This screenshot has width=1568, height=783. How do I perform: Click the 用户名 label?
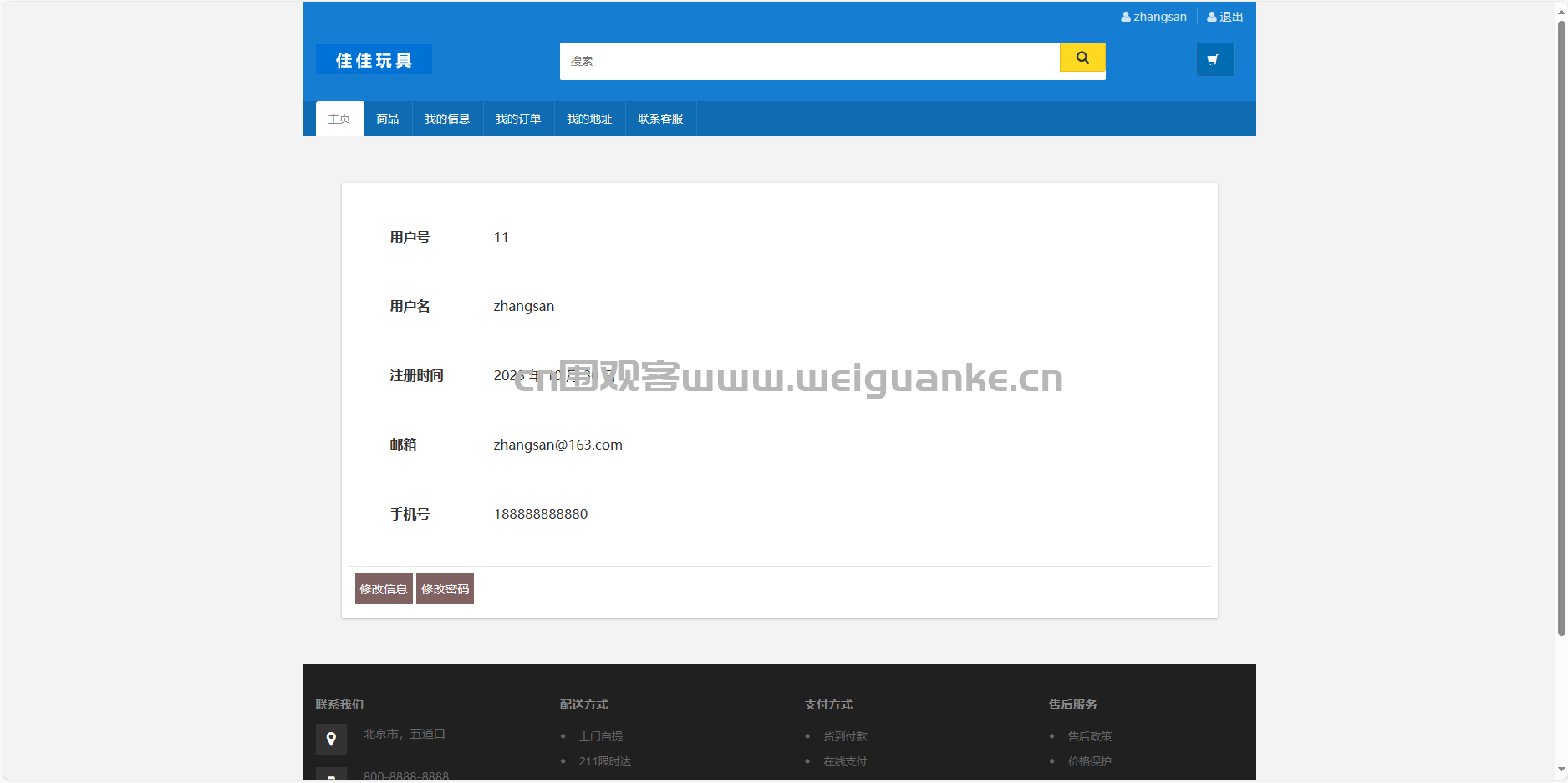coord(410,306)
